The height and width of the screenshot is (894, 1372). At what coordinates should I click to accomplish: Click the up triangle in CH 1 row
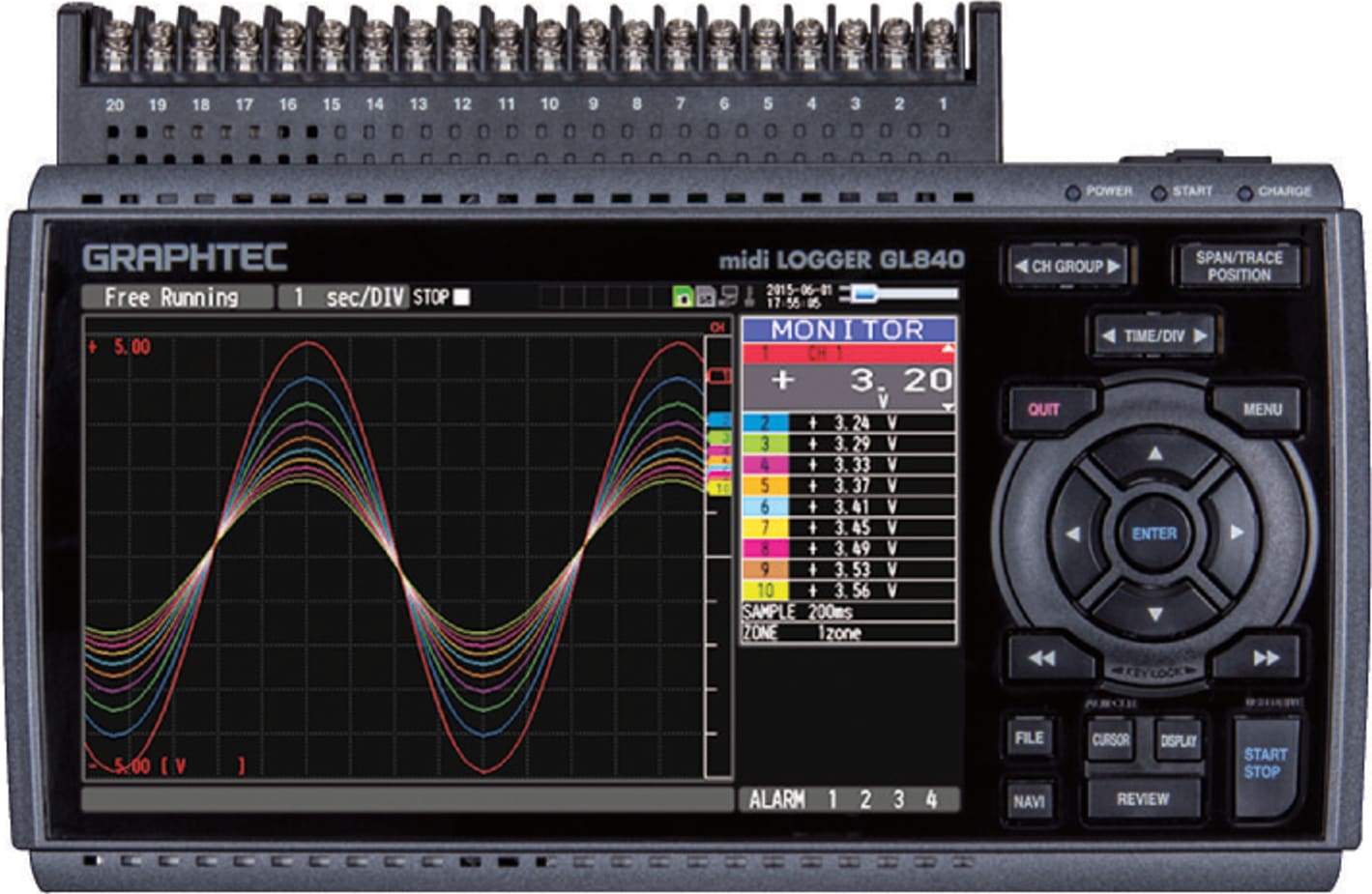(948, 349)
